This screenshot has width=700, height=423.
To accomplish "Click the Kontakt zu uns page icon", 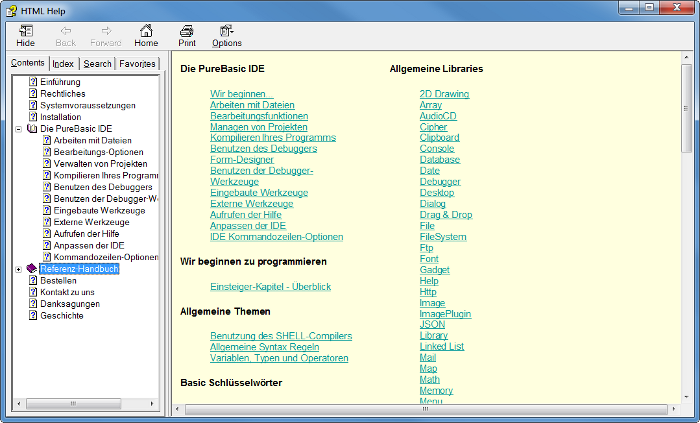I will click(33, 292).
